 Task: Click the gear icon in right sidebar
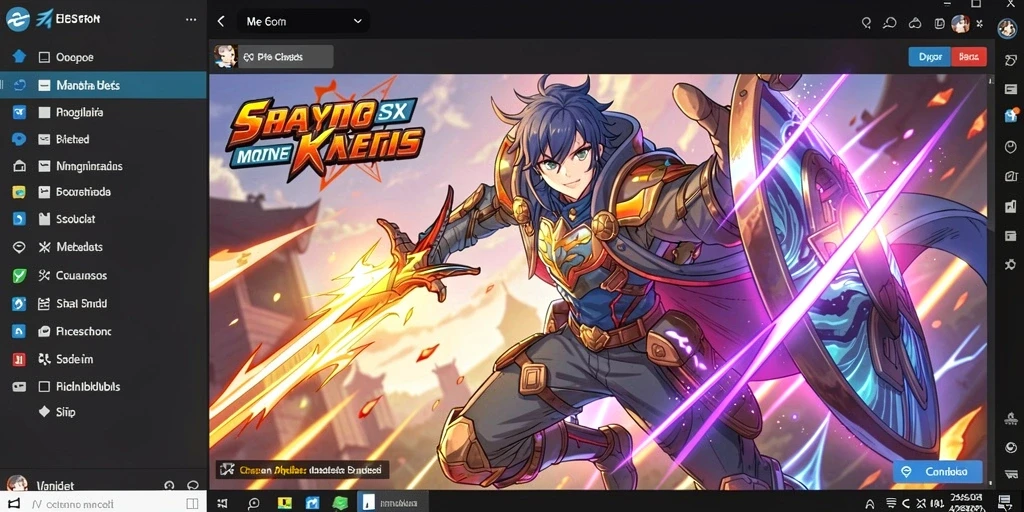click(x=1010, y=264)
